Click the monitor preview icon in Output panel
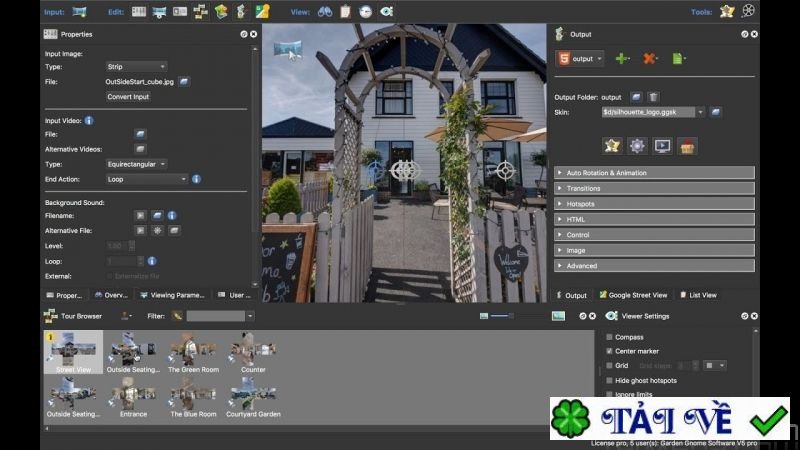 tap(662, 146)
